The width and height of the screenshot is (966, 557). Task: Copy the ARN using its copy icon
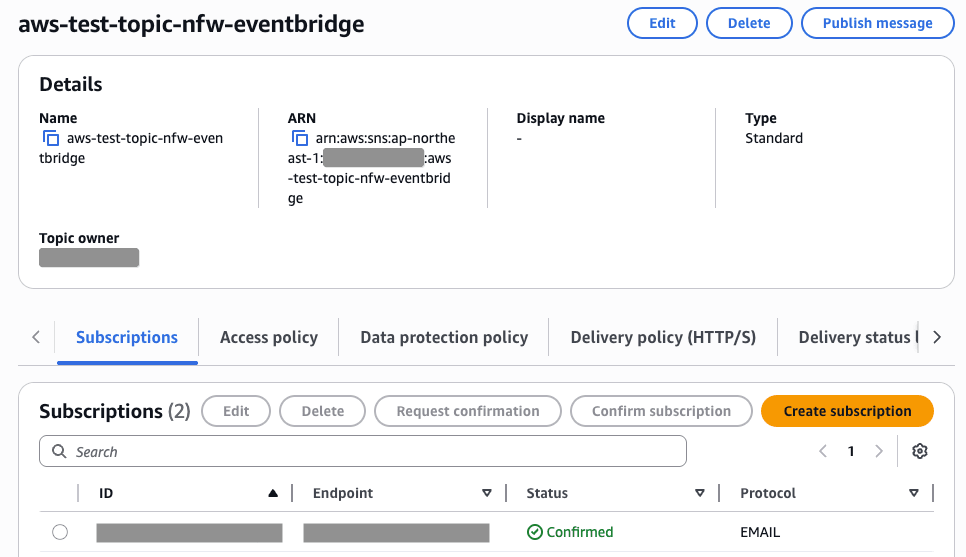299,138
